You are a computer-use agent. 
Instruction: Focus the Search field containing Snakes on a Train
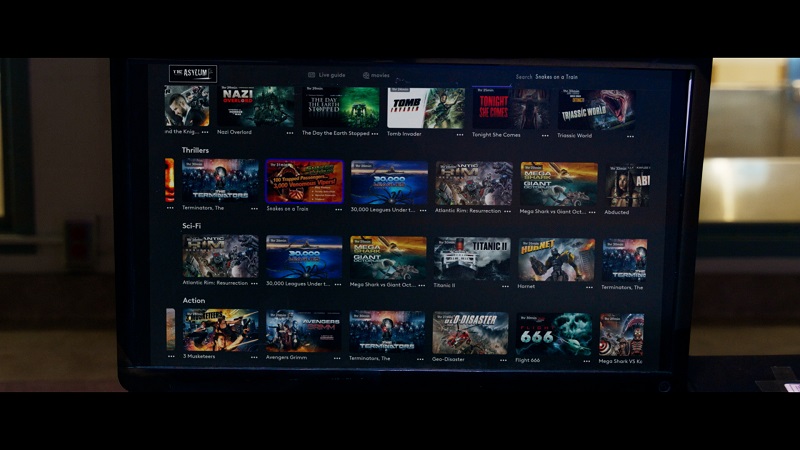pyautogui.click(x=547, y=77)
